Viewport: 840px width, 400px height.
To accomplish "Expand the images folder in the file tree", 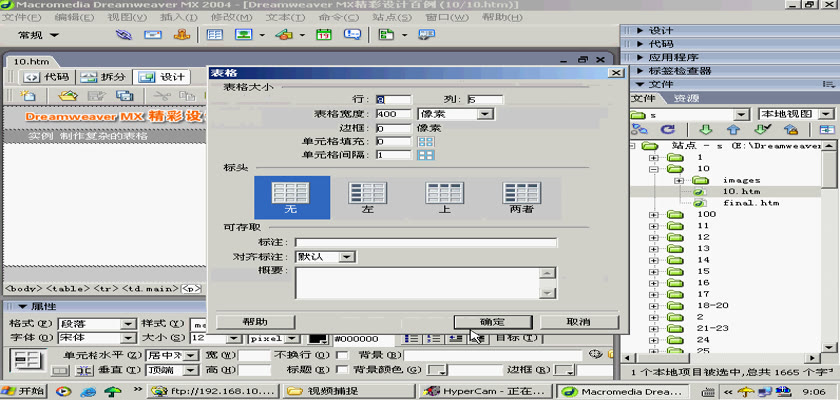I will pyautogui.click(x=679, y=180).
